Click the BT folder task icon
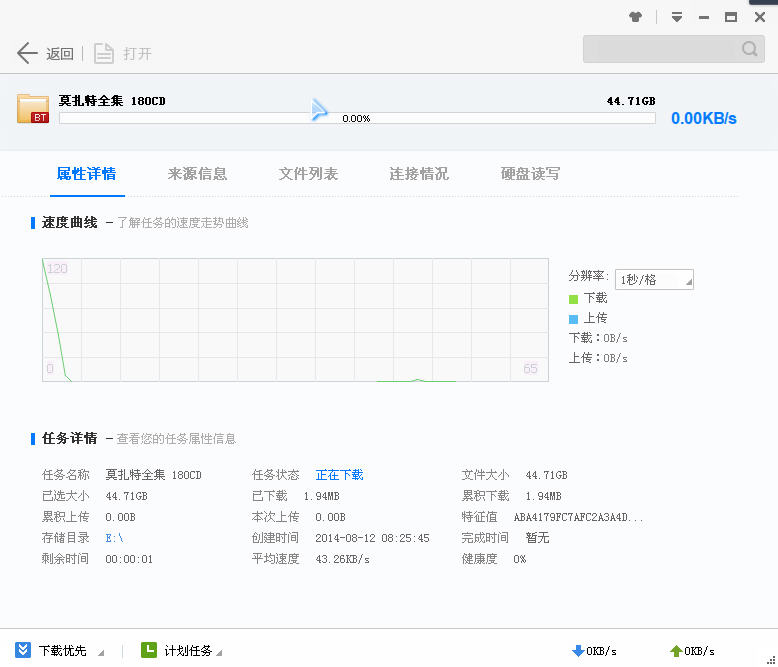This screenshot has width=778, height=667. point(33,108)
